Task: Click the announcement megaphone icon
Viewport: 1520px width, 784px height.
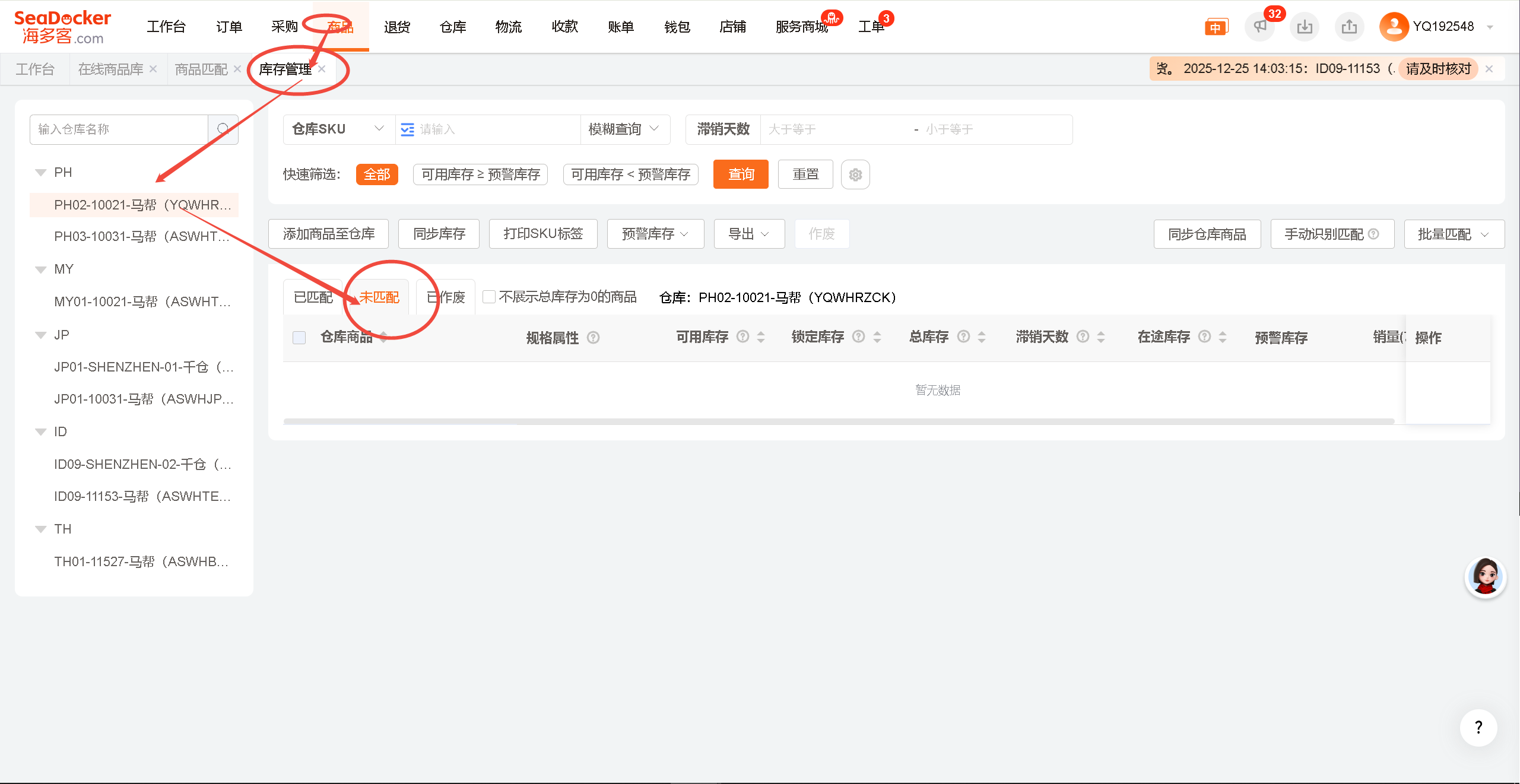Action: 1259,27
